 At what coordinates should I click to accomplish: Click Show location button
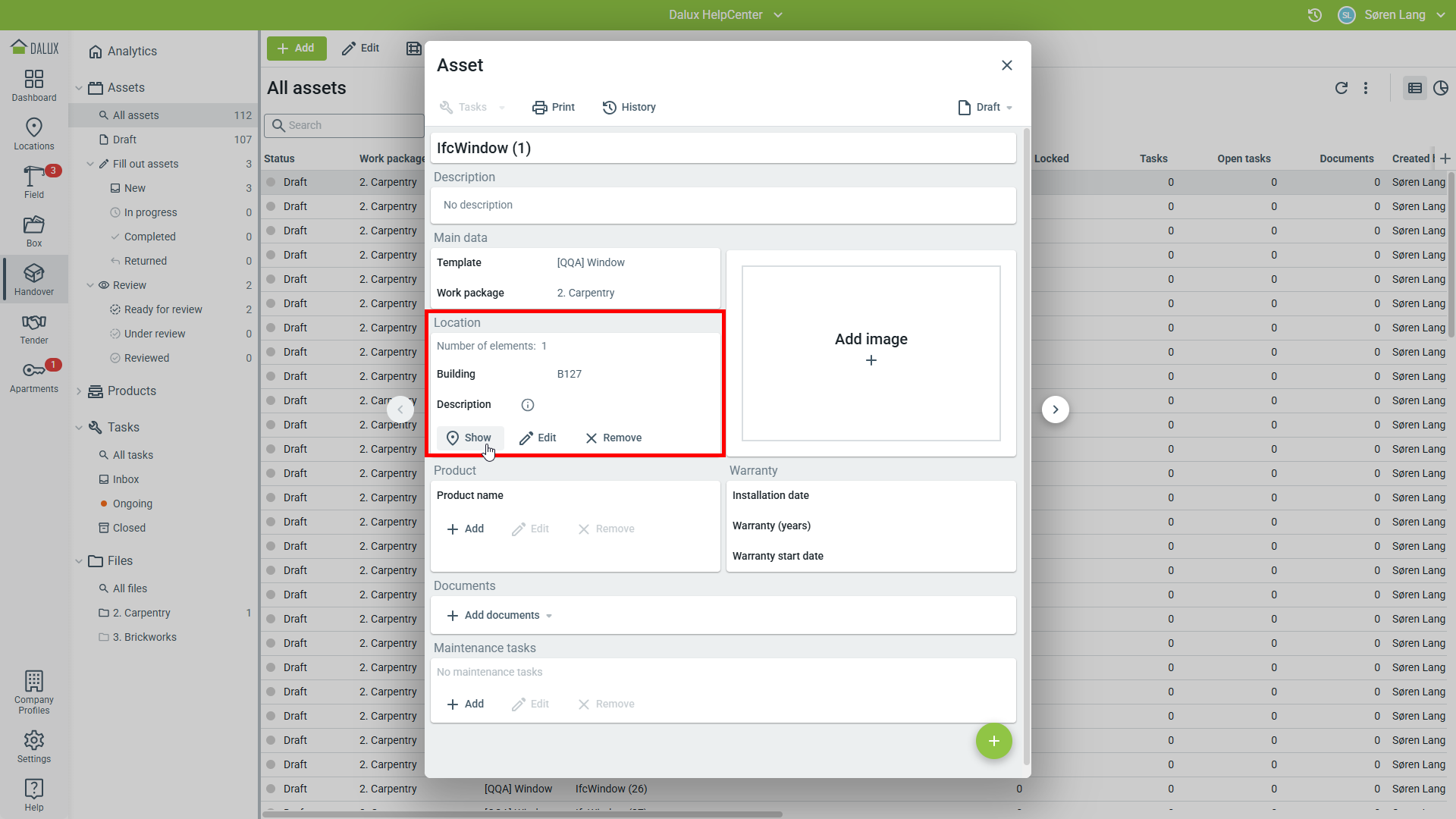pos(469,438)
